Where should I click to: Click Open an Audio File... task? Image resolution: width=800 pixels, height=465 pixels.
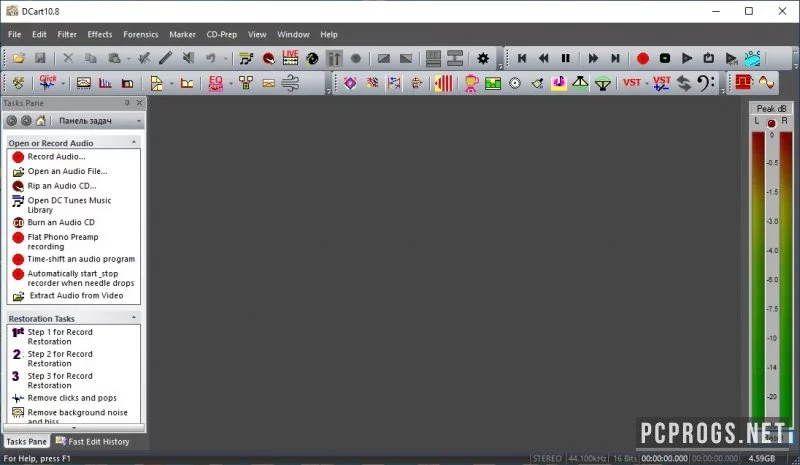[67, 171]
